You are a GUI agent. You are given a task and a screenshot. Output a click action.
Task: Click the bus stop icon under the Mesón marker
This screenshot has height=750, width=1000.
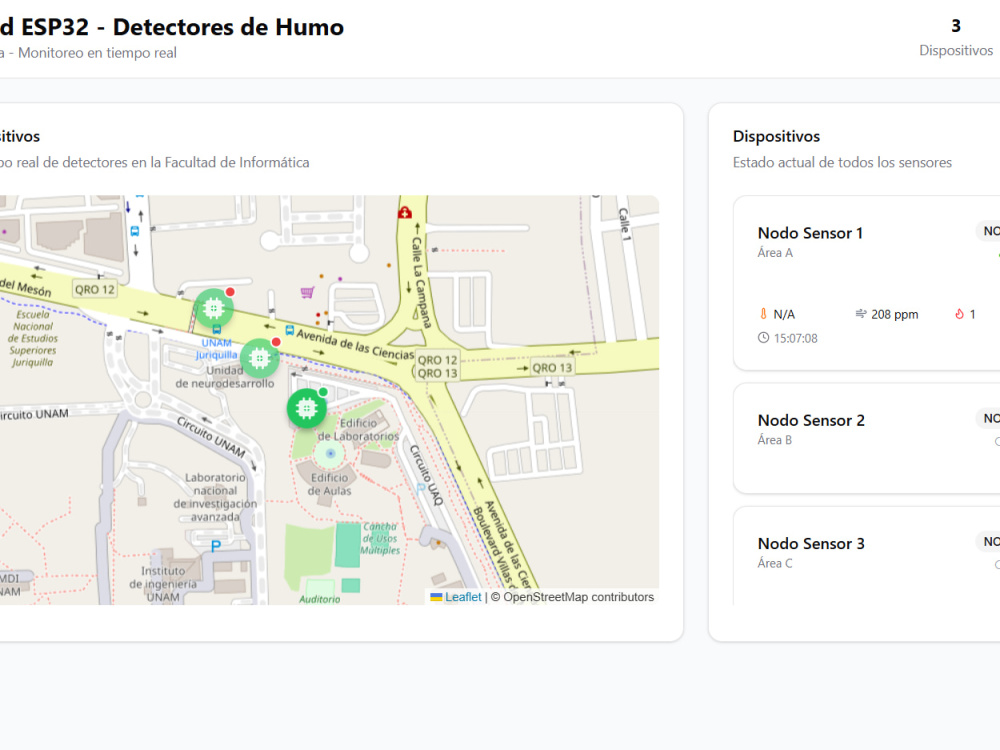click(217, 330)
